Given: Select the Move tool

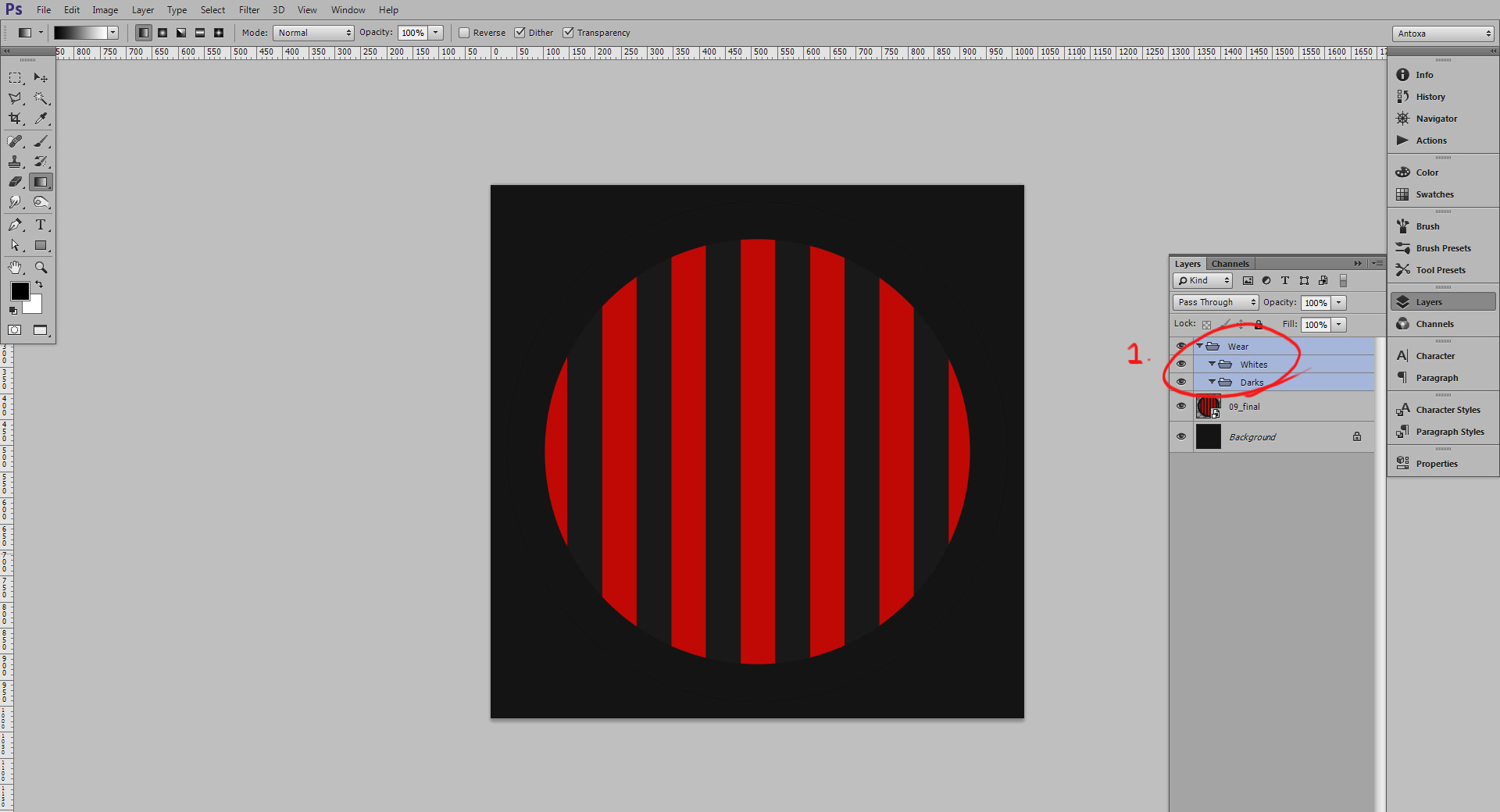Looking at the screenshot, I should [x=41, y=78].
